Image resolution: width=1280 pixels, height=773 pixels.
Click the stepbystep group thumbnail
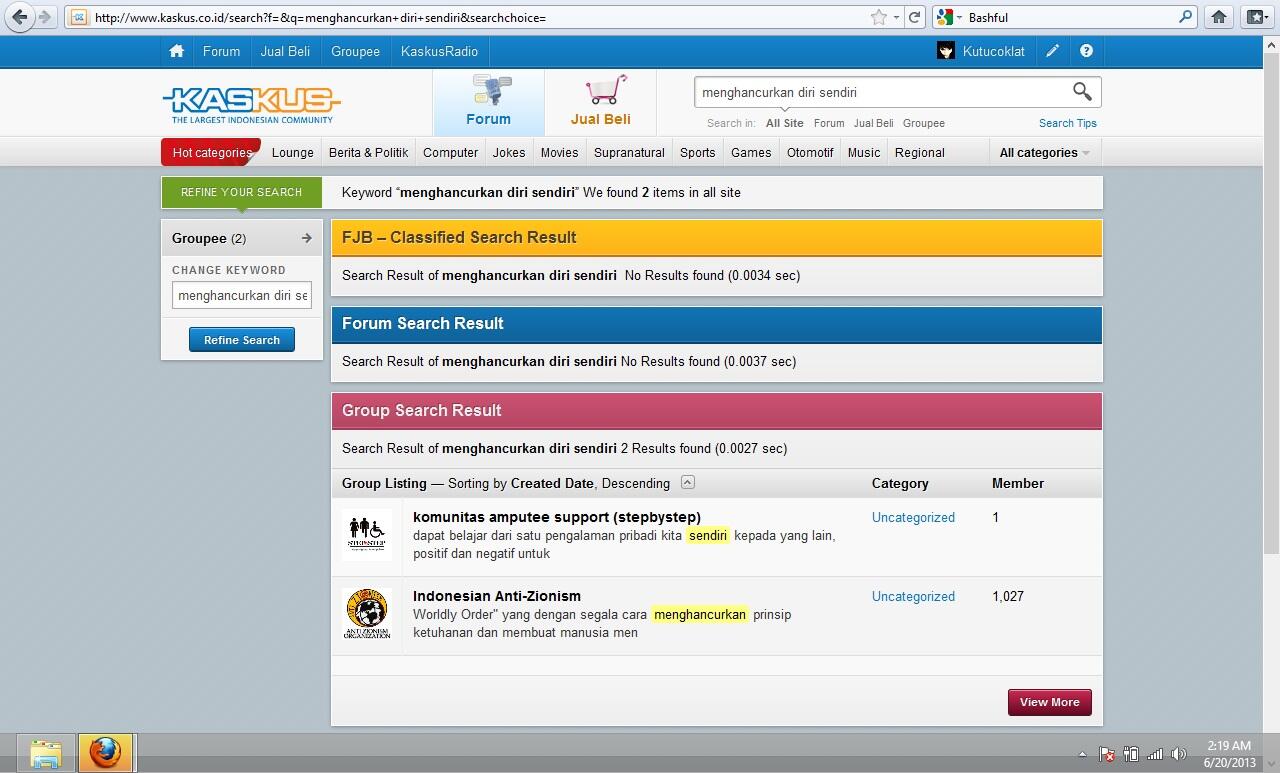pos(366,534)
